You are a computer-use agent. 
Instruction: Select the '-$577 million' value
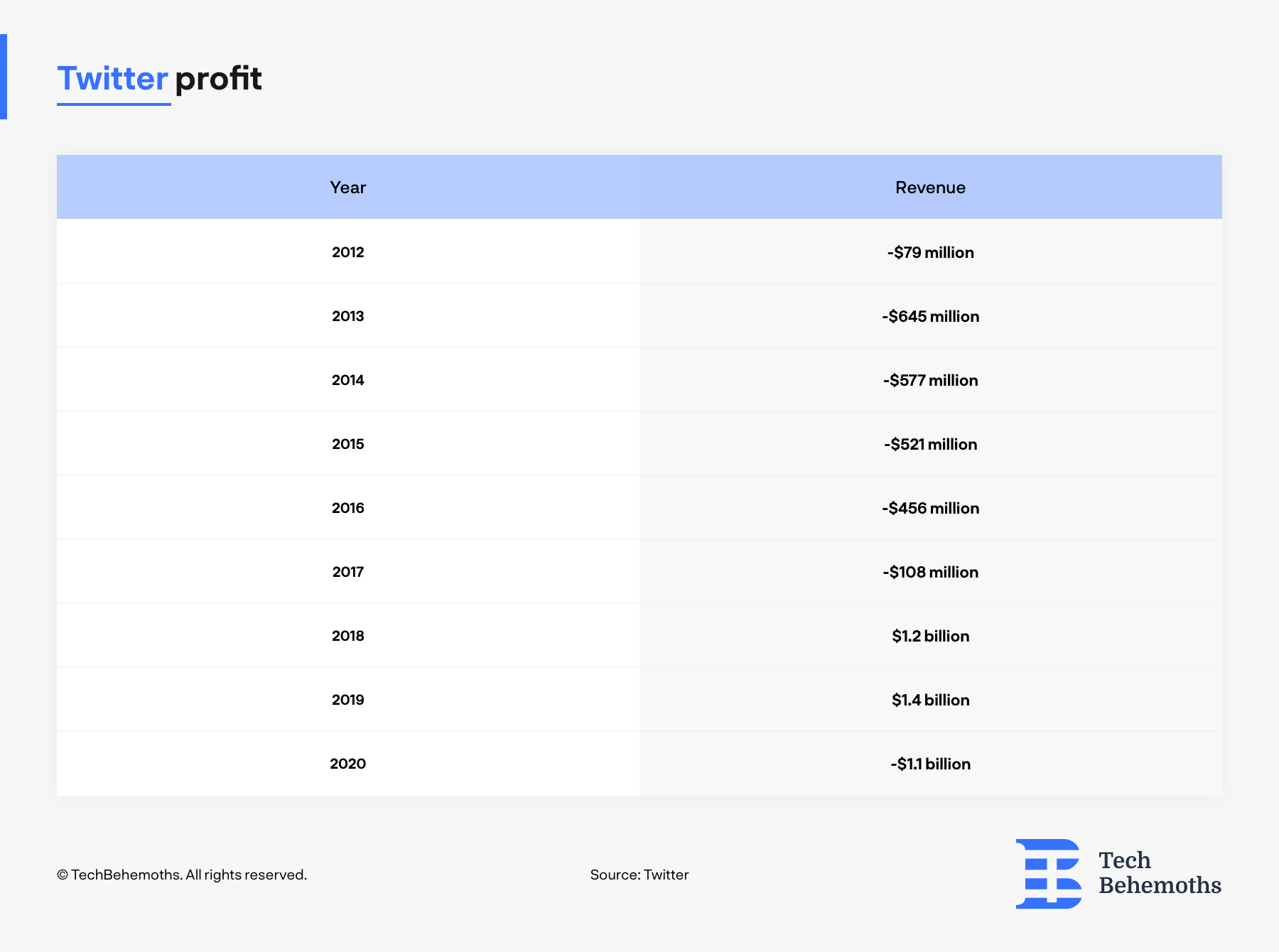tap(931, 380)
